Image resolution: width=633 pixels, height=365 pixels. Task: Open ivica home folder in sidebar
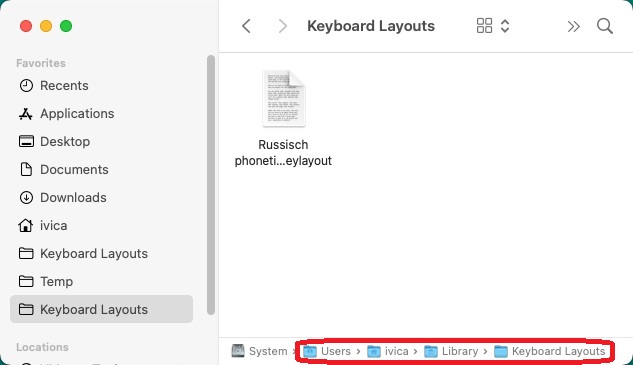[x=101, y=225]
